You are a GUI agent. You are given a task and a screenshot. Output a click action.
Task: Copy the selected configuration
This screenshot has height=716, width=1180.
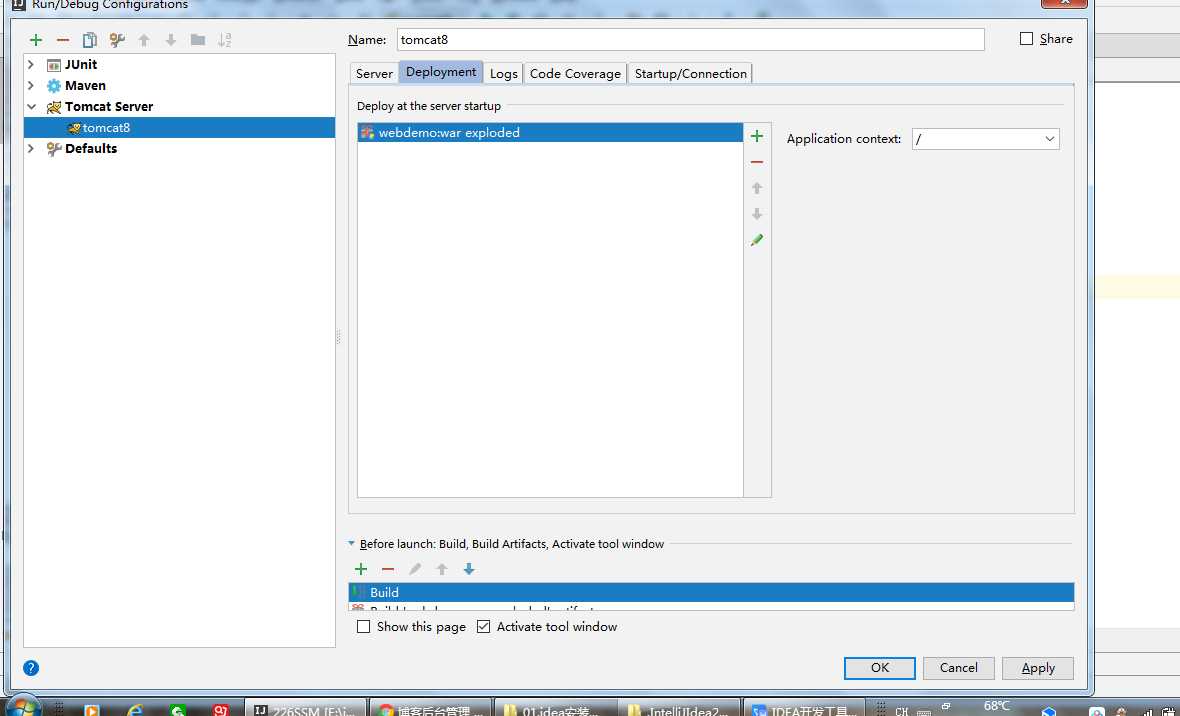(x=90, y=40)
